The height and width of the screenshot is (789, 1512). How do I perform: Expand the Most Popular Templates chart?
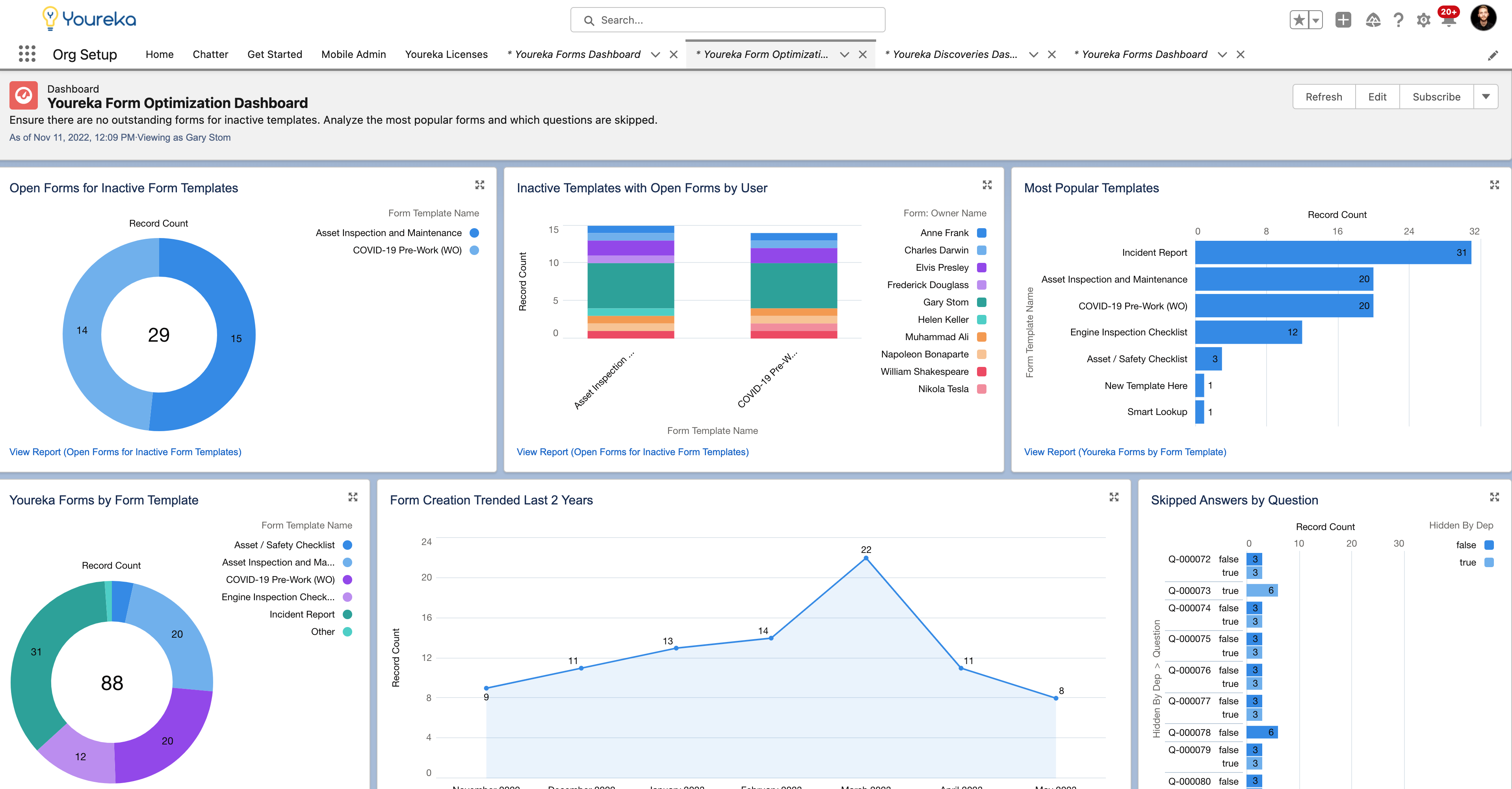(1494, 185)
